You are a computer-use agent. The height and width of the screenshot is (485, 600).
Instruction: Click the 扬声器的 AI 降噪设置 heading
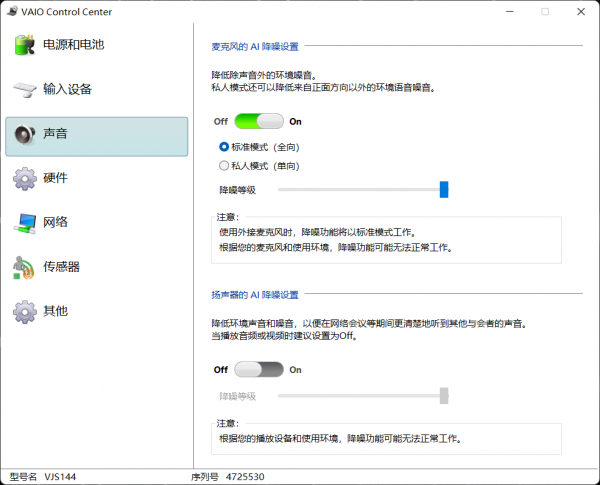pos(255,295)
